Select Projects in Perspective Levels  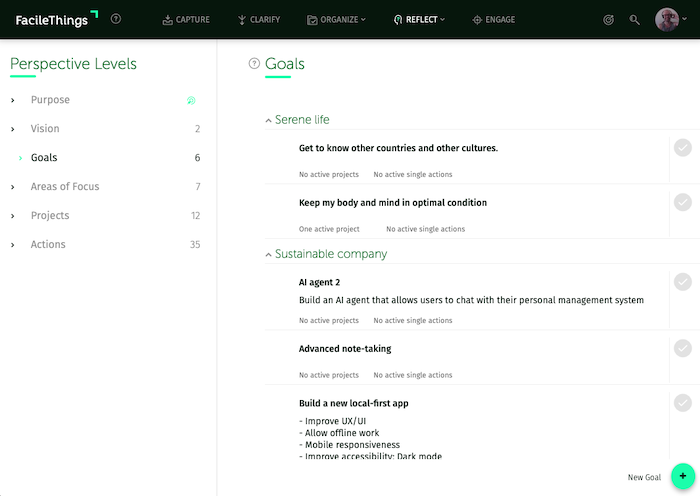(x=50, y=216)
